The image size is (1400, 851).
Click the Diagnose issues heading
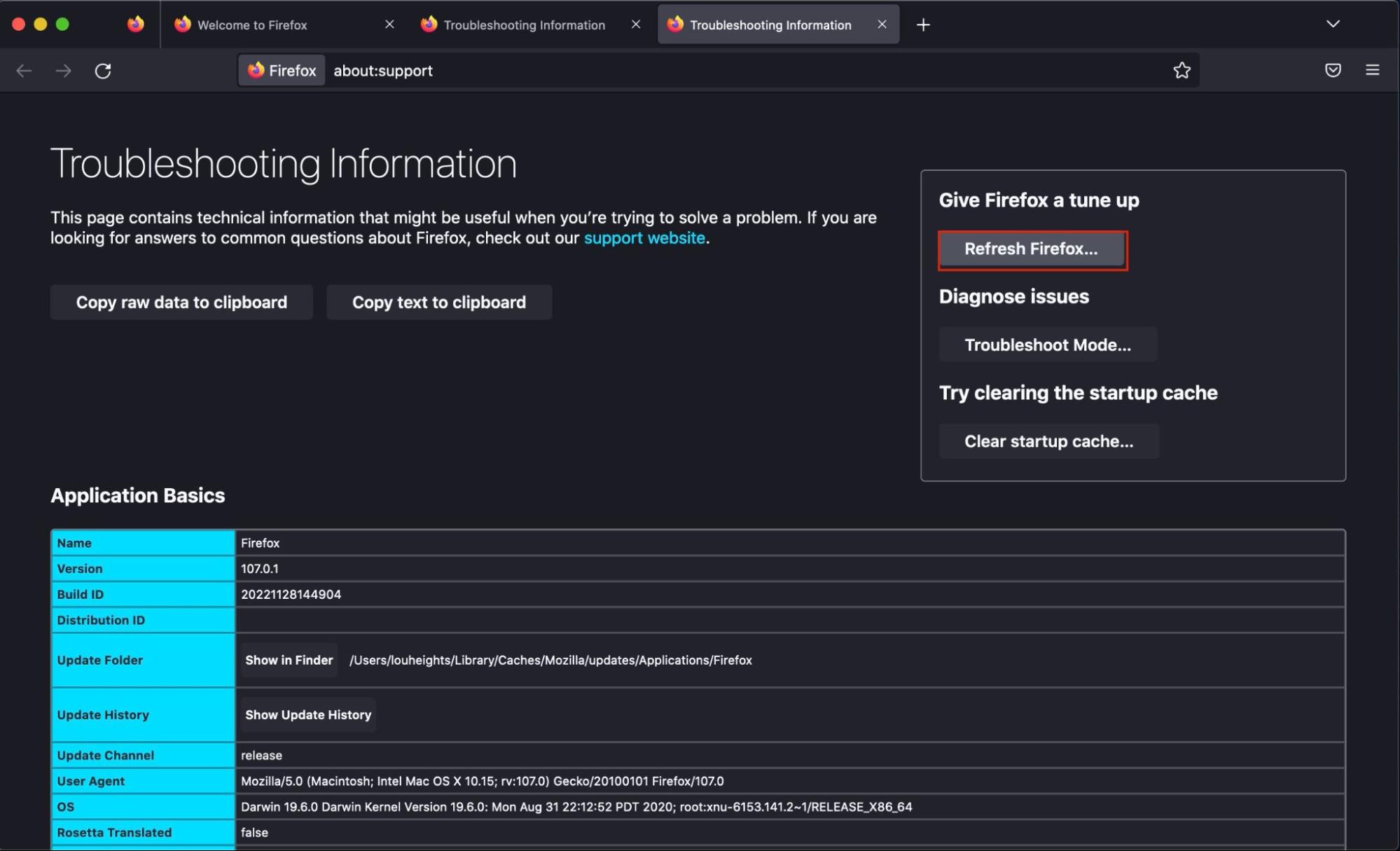tap(1013, 296)
